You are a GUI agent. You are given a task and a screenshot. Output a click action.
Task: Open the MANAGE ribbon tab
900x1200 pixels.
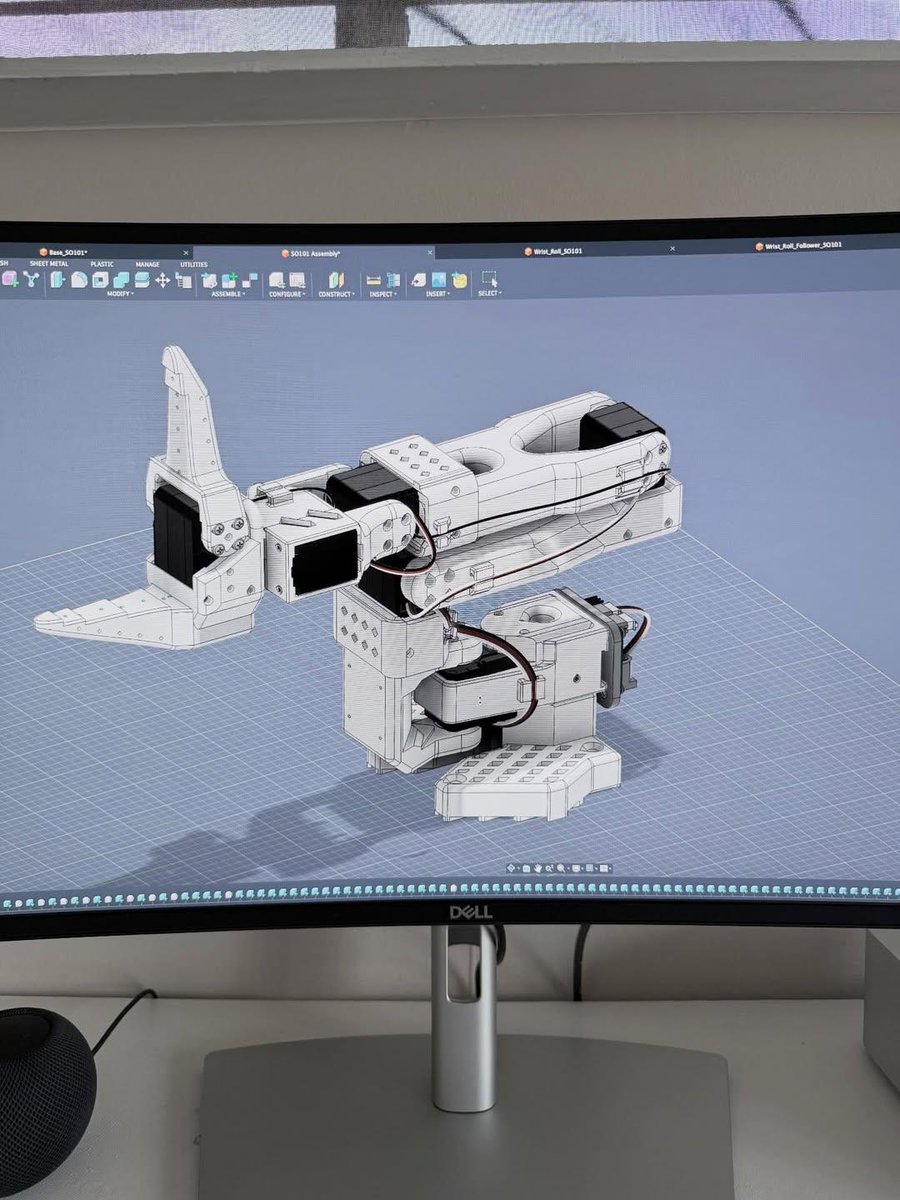147,264
